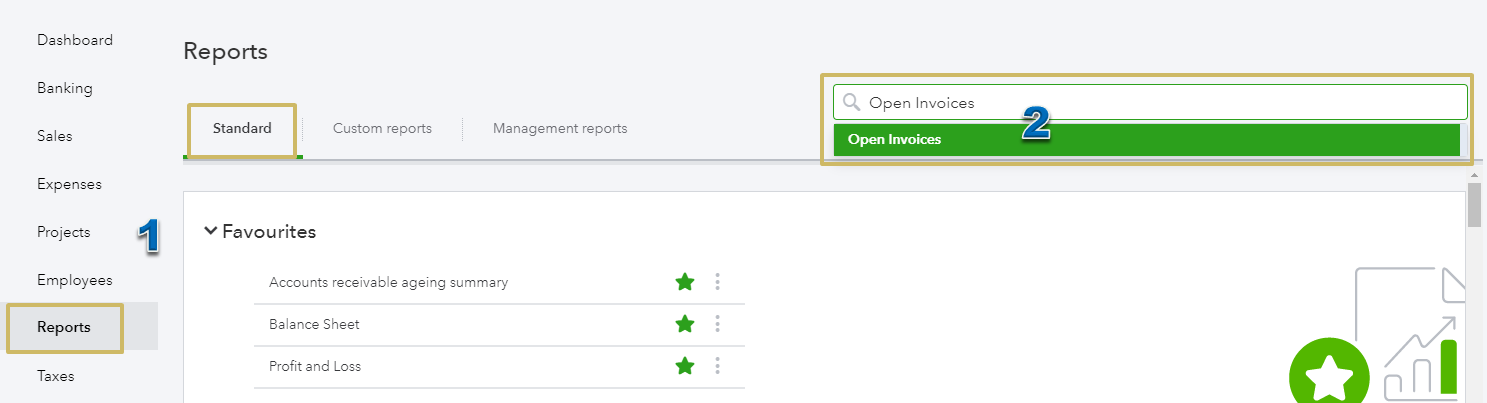The width and height of the screenshot is (1487, 403).
Task: Open the Accounts receivable ageing summary report
Action: tap(388, 282)
